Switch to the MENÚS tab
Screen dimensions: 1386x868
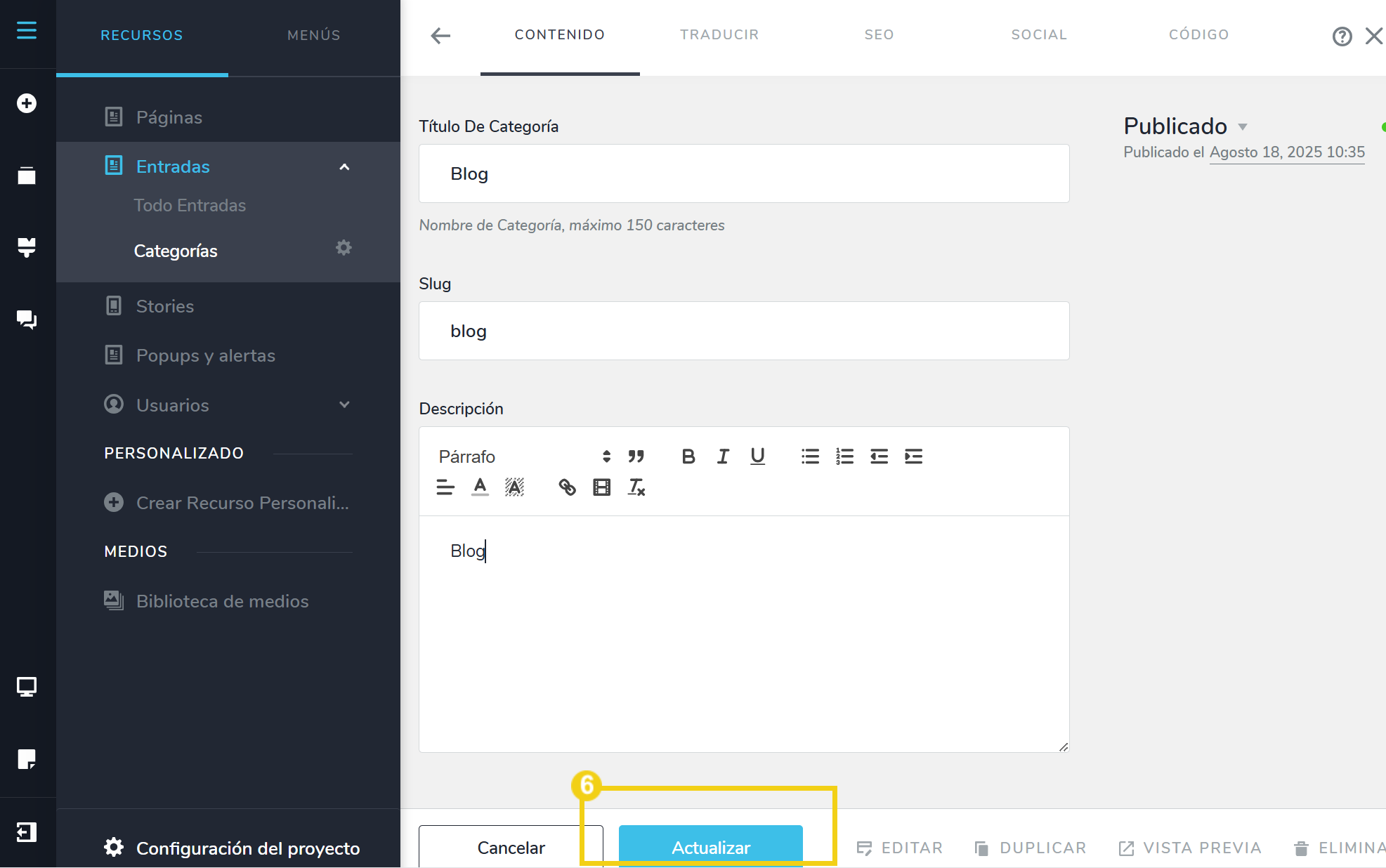(314, 35)
